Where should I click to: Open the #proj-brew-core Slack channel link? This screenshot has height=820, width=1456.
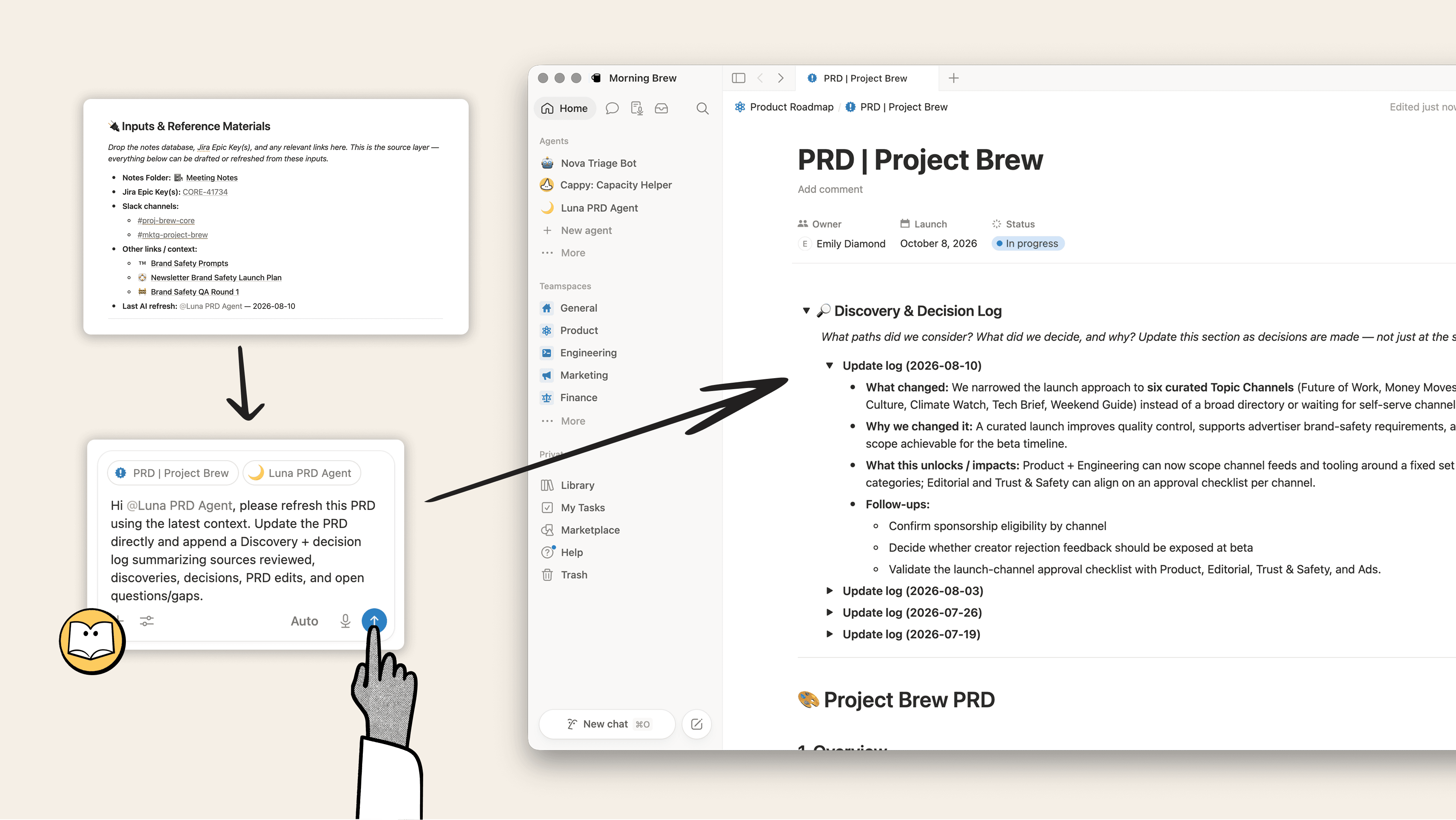[x=166, y=221]
